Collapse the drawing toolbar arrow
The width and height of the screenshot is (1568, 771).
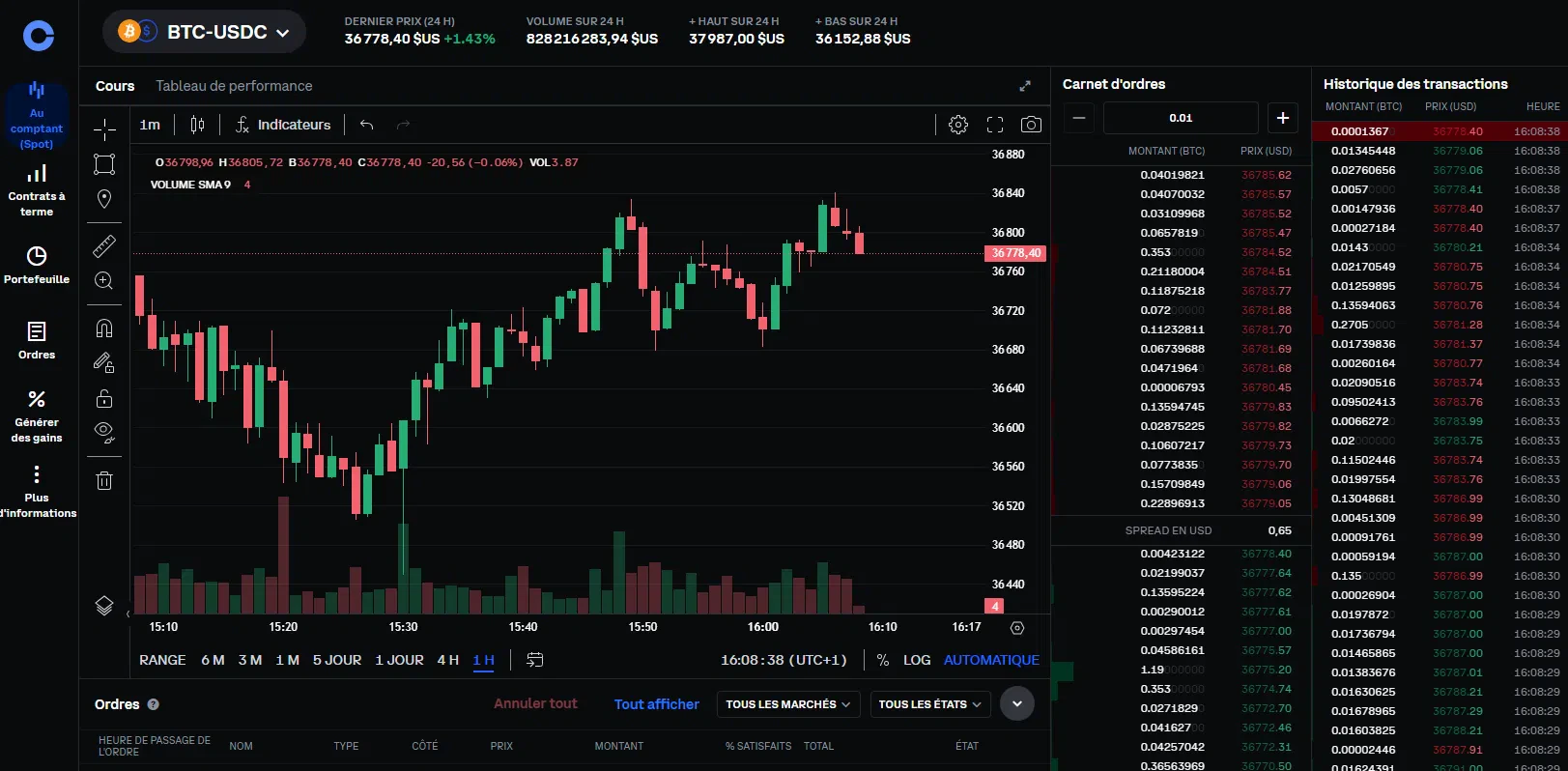pos(127,614)
